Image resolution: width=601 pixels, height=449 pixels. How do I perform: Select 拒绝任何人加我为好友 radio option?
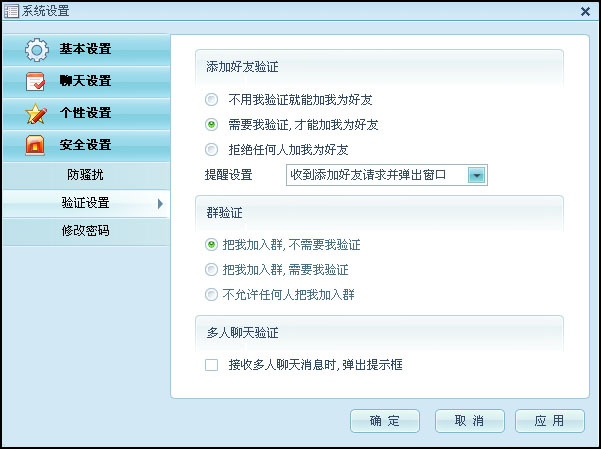click(x=211, y=150)
